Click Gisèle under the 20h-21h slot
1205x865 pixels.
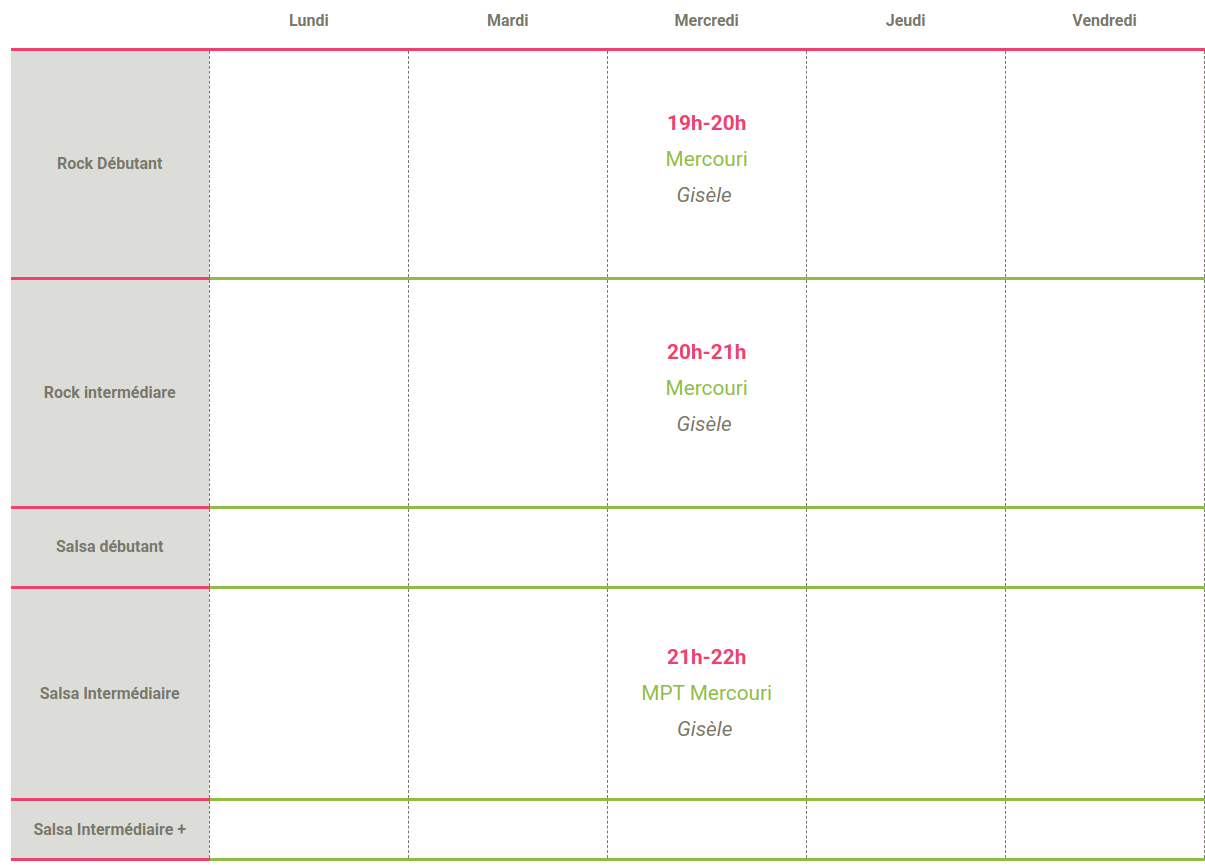(704, 424)
